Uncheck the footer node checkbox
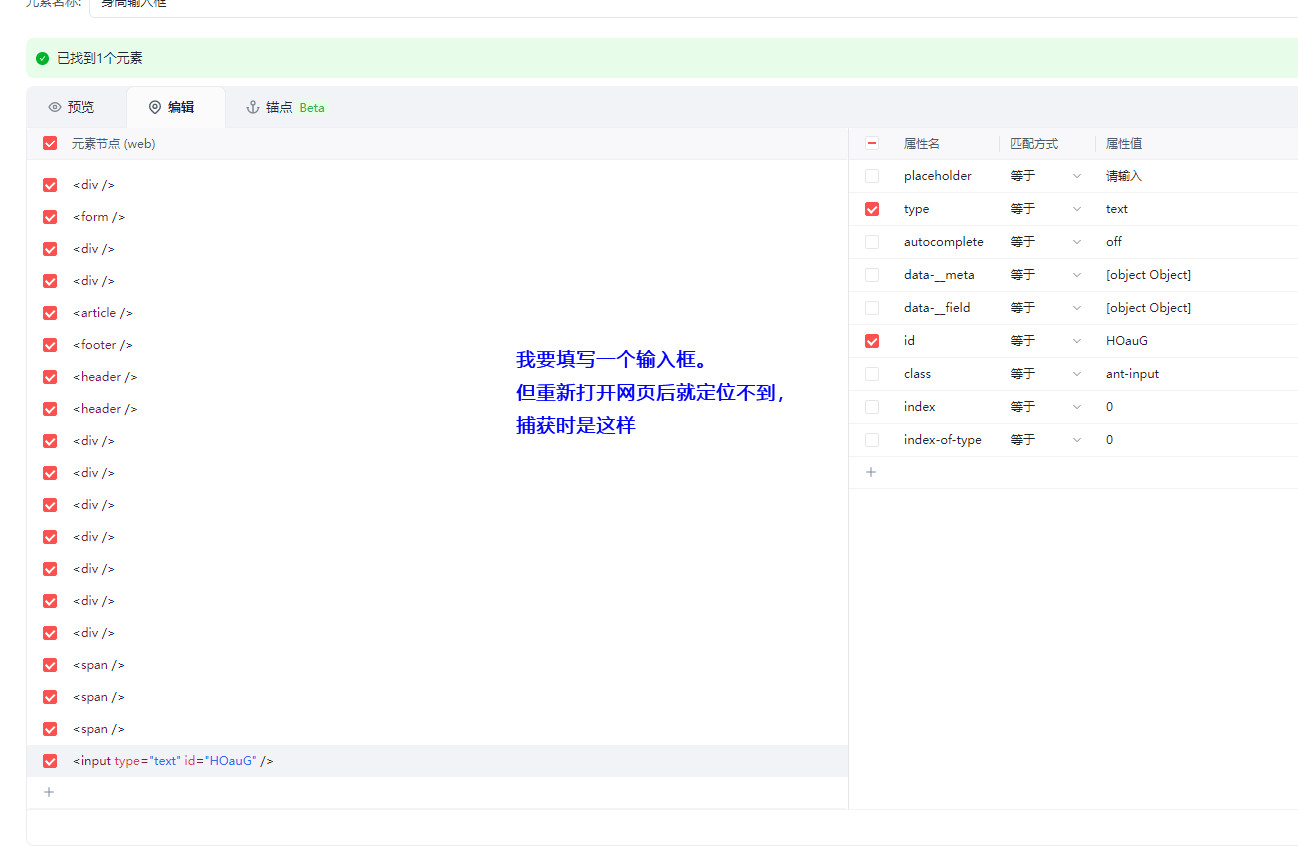This screenshot has height=862, width=1298. pyautogui.click(x=50, y=345)
